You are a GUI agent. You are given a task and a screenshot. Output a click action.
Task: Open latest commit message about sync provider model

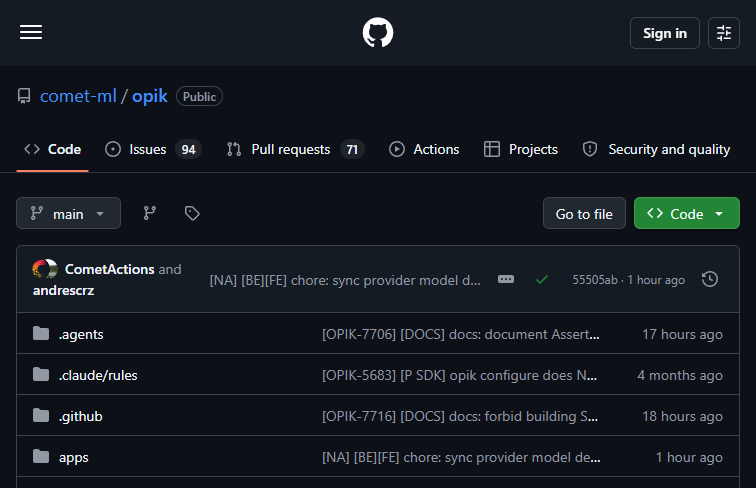(345, 280)
